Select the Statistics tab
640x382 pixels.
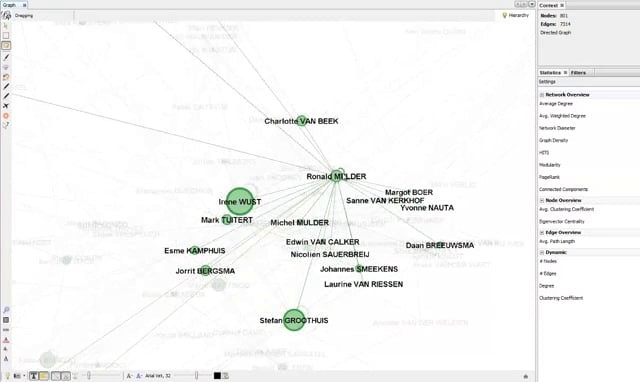pyautogui.click(x=550, y=73)
